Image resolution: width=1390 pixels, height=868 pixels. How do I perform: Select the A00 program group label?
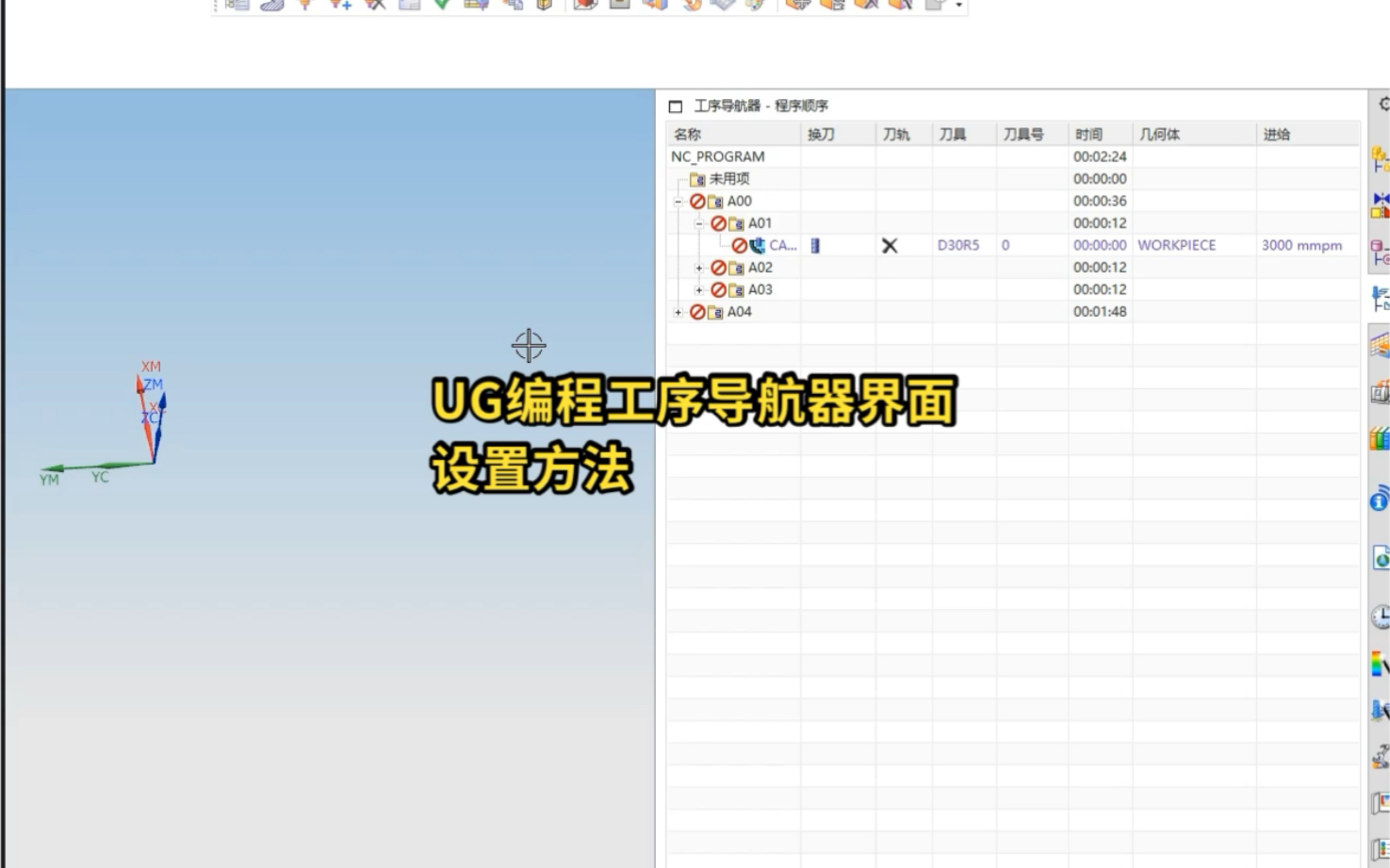(740, 201)
